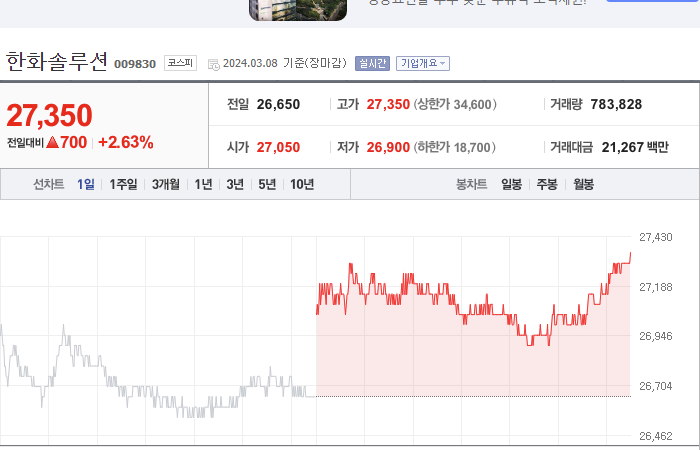Expand the 기업개요 dropdown
This screenshot has height=450, width=700.
(x=423, y=63)
